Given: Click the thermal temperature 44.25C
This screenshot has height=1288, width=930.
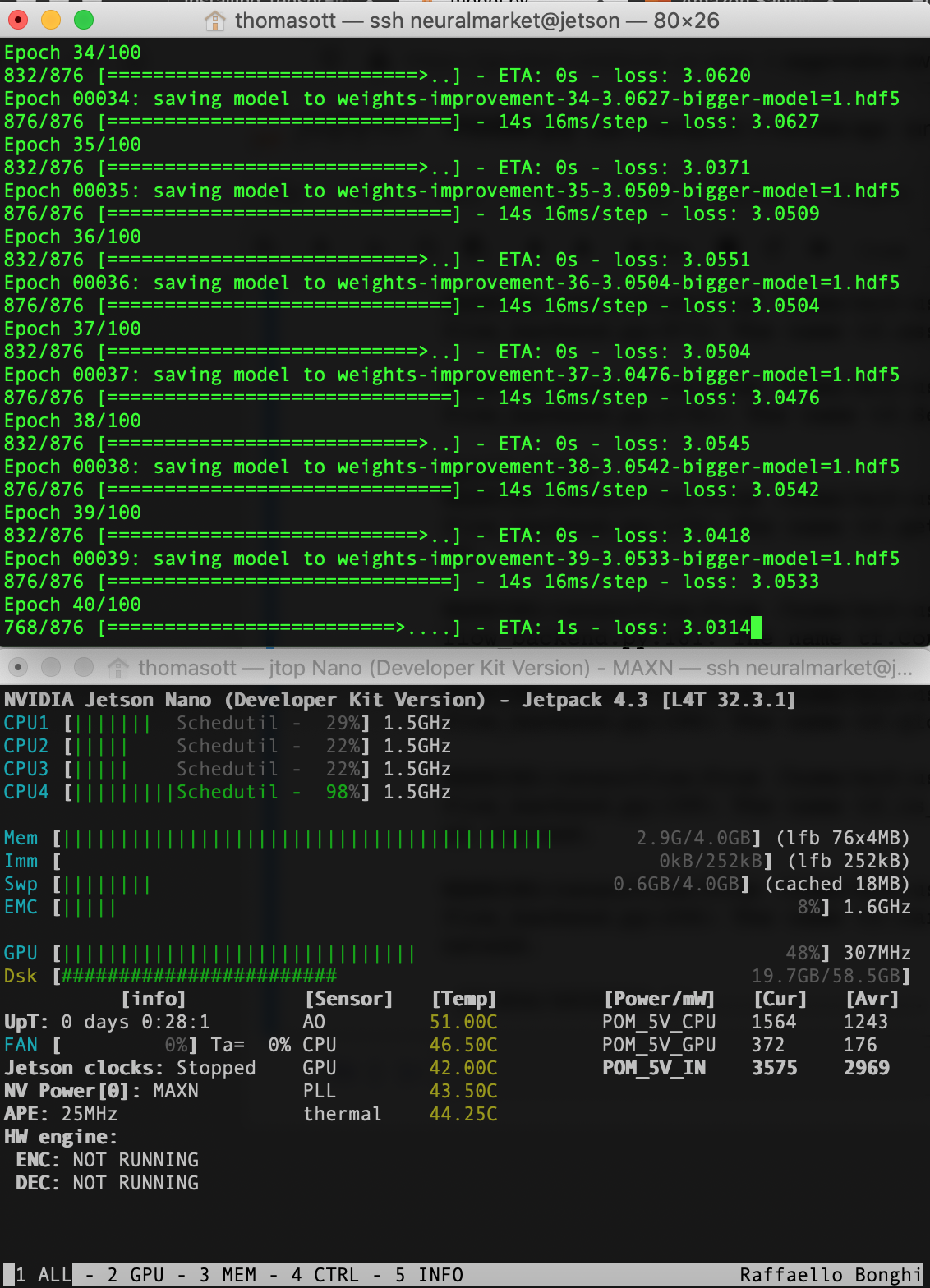Looking at the screenshot, I should coord(463,1114).
